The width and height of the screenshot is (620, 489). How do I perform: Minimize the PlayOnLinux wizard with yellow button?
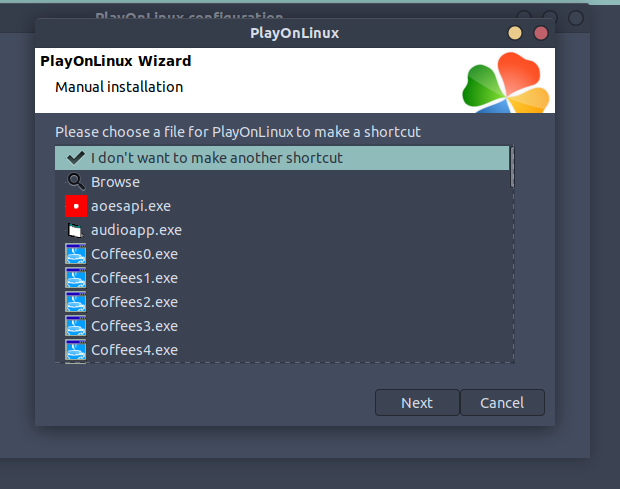(515, 33)
